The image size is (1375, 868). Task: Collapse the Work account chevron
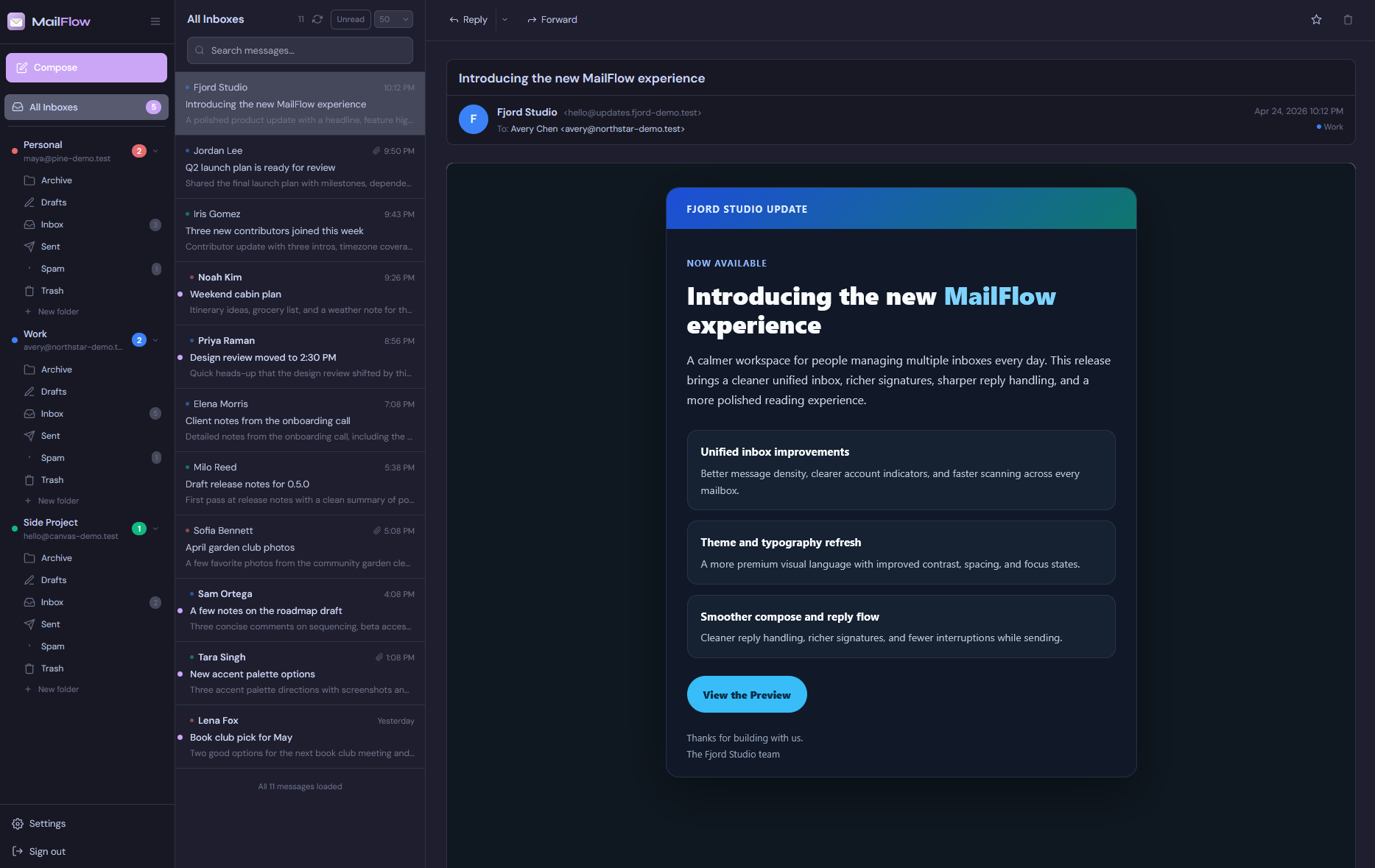[x=155, y=340]
